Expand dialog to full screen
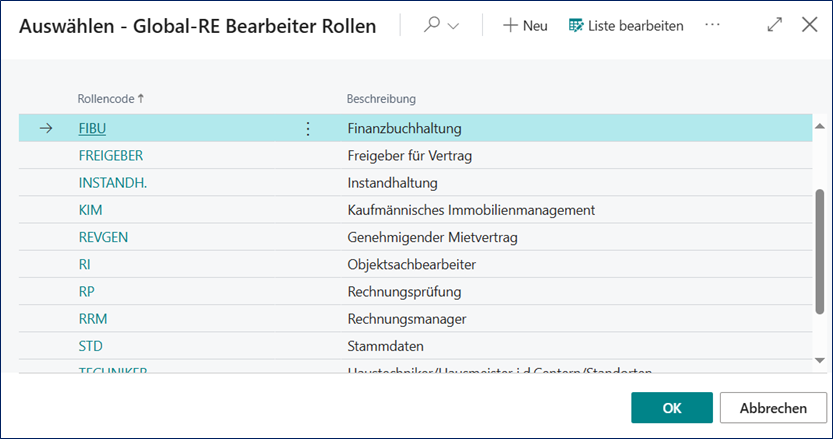833x439 pixels. (x=775, y=26)
